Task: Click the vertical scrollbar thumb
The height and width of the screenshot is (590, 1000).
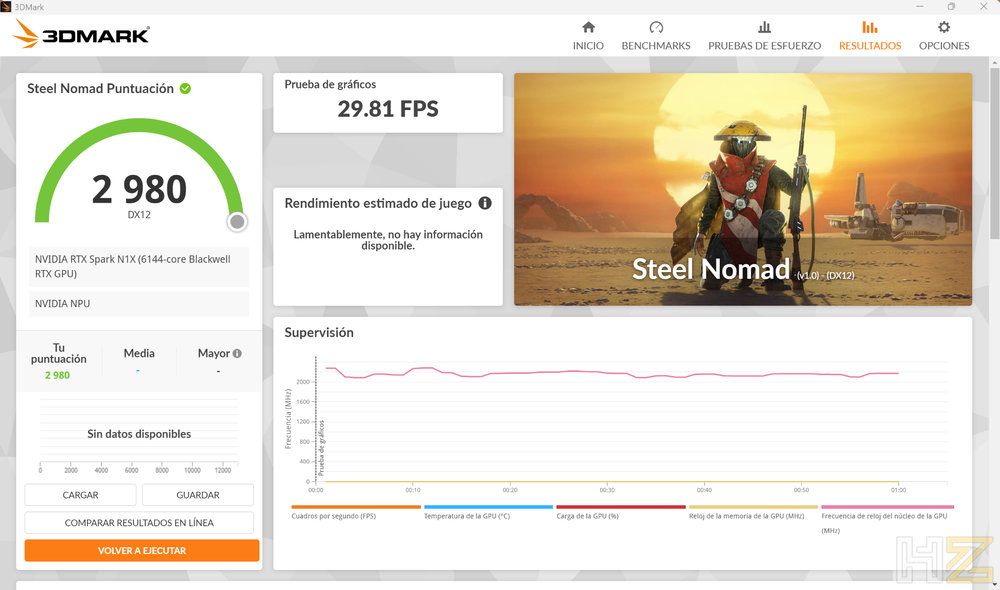Action: click(994, 153)
